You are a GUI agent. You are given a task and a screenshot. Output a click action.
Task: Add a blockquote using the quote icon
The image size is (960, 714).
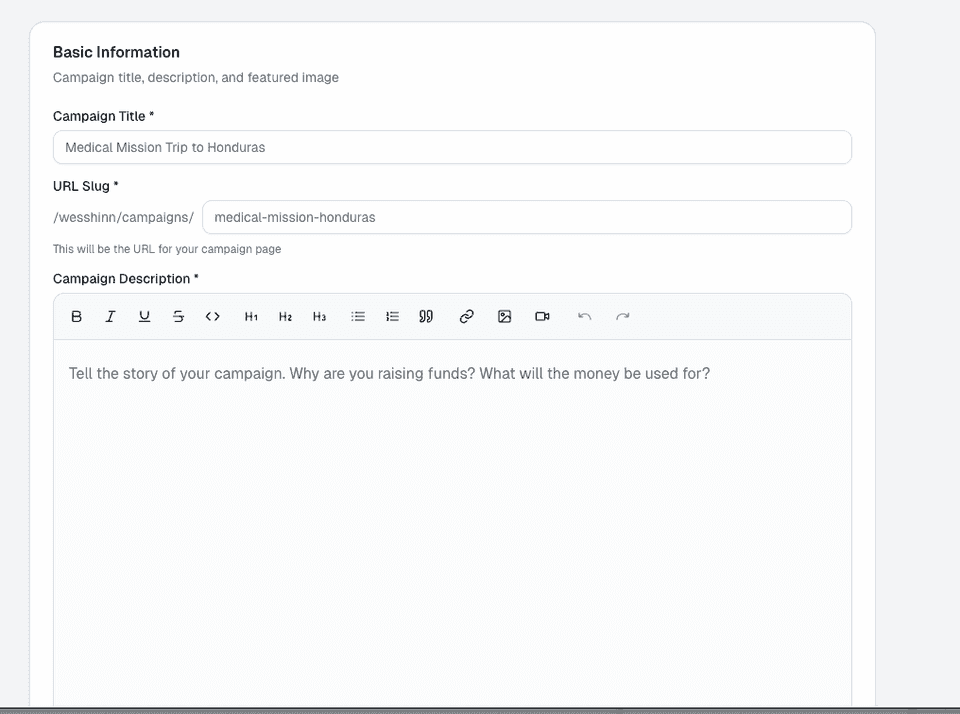coord(426,317)
